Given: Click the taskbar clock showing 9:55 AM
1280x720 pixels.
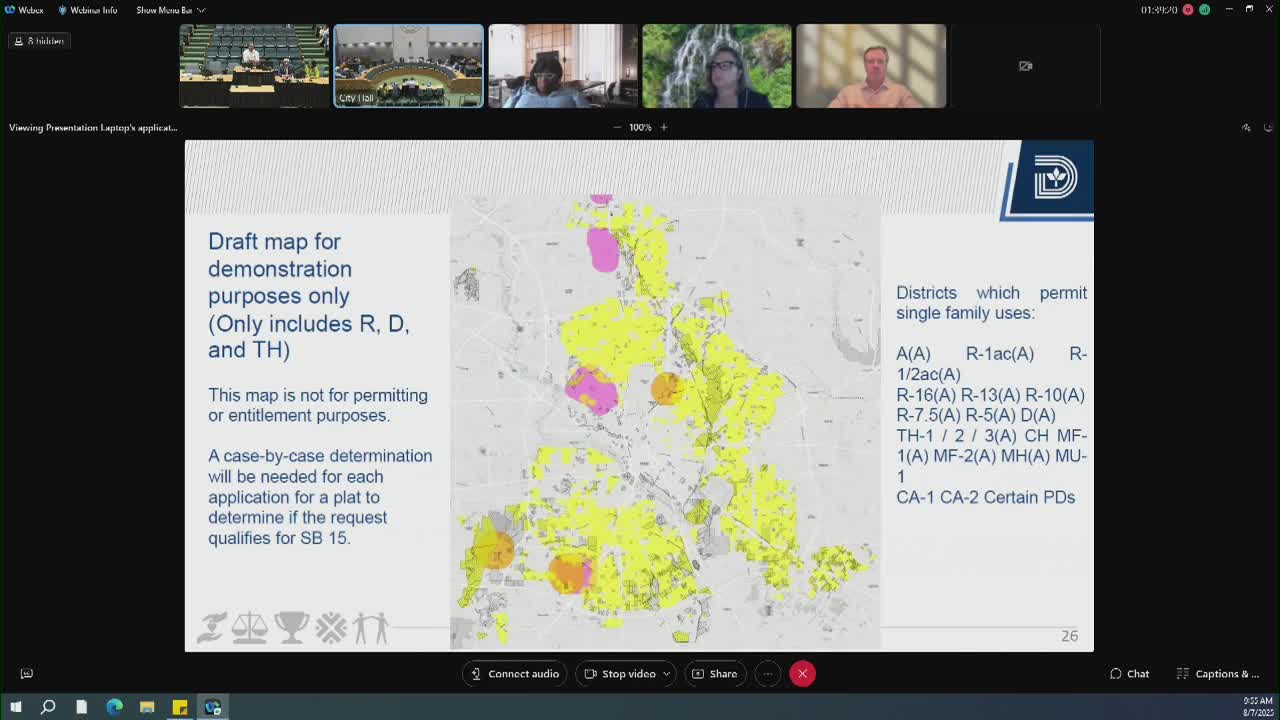Looking at the screenshot, I should 1258,707.
